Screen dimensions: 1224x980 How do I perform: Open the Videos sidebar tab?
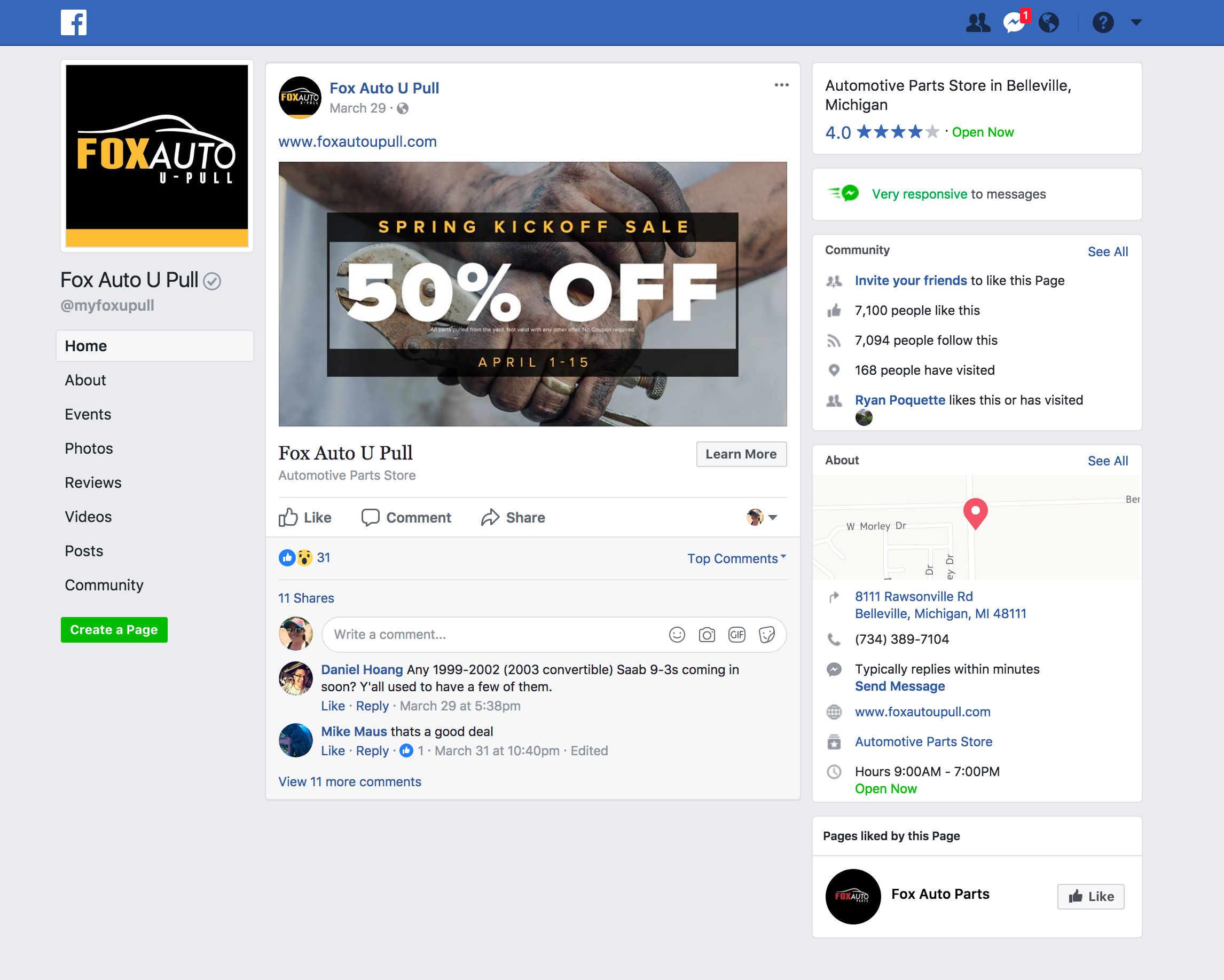pos(88,517)
